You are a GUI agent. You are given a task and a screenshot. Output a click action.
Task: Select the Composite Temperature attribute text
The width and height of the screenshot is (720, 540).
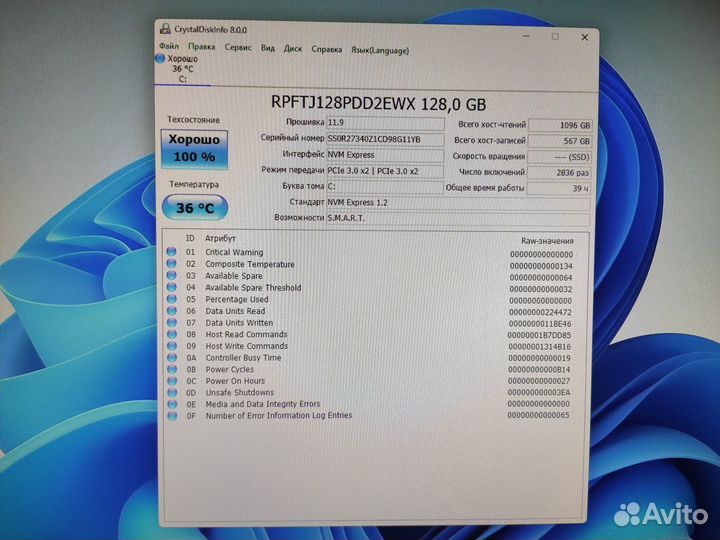(250, 264)
